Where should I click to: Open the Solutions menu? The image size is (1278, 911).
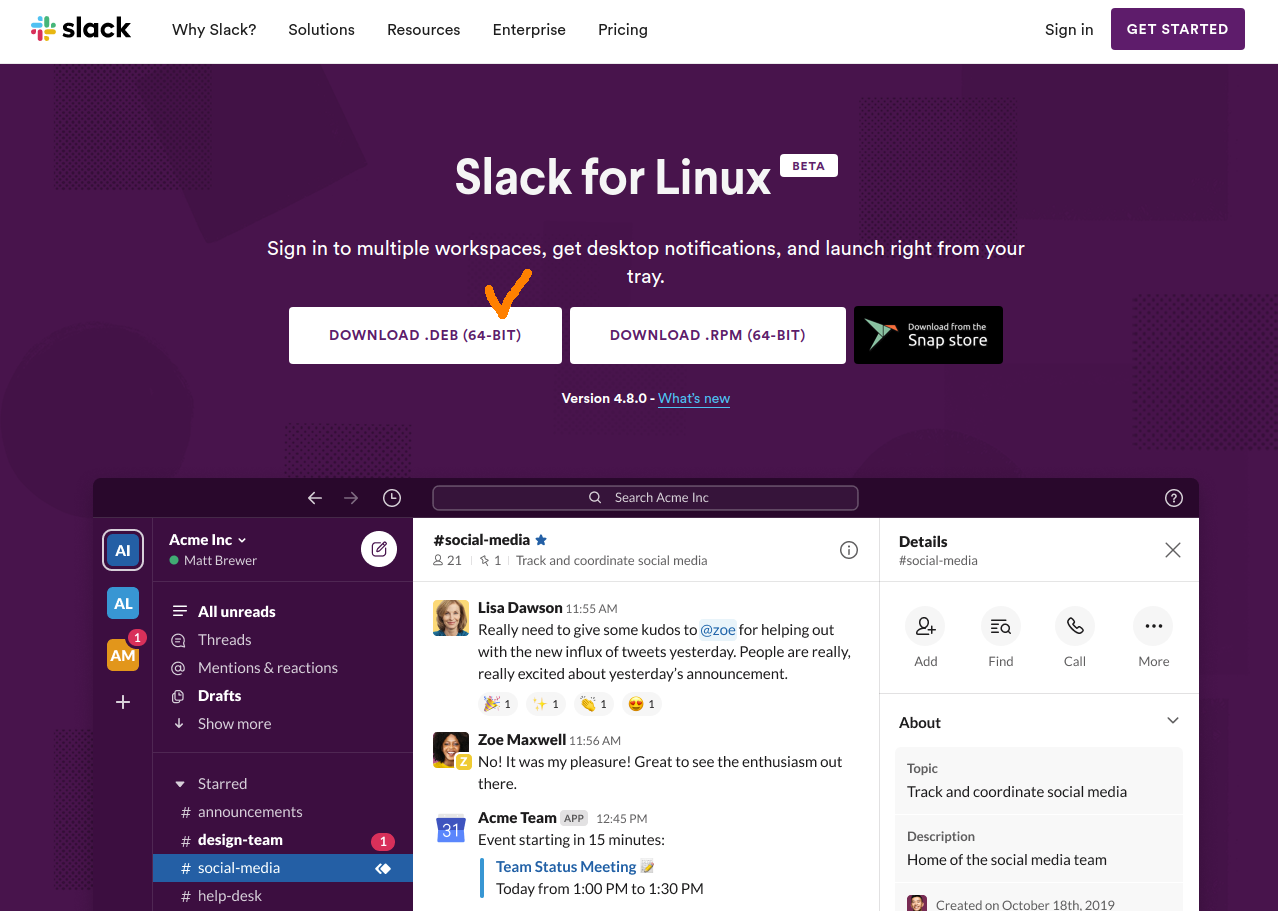tap(321, 30)
